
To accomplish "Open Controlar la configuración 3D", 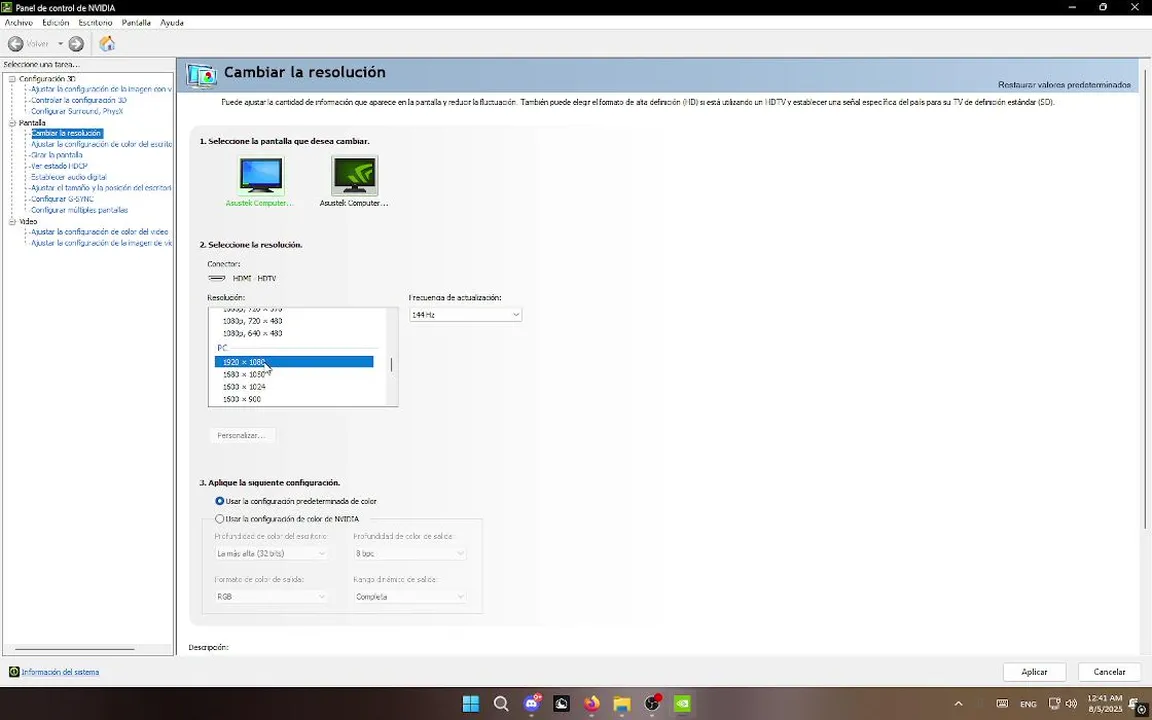I will point(79,100).
